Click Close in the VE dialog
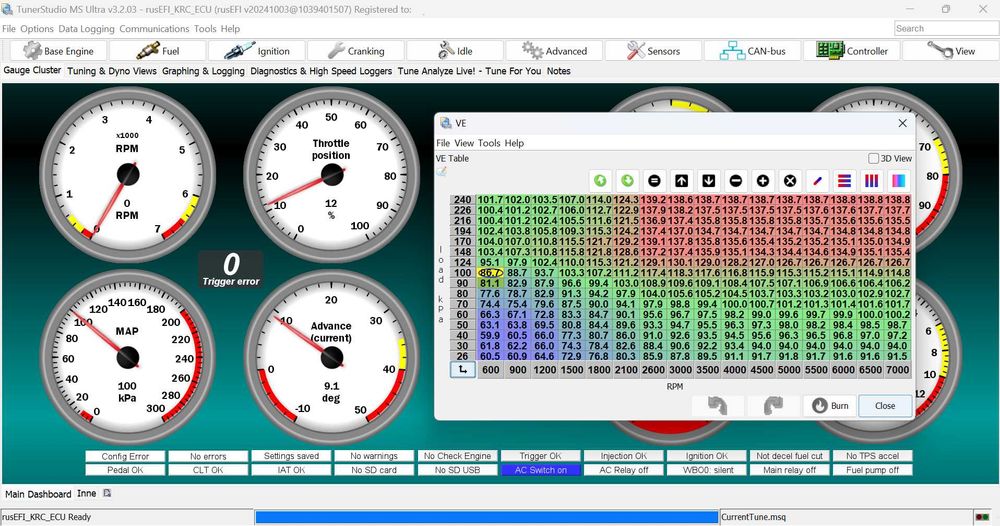The width and height of the screenshot is (1000, 526). pos(884,406)
